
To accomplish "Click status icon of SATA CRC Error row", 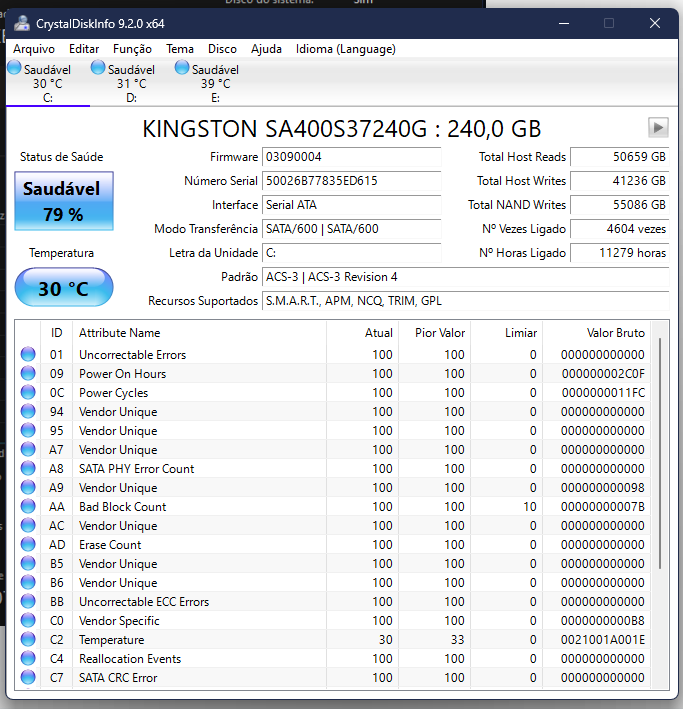I will [x=28, y=677].
